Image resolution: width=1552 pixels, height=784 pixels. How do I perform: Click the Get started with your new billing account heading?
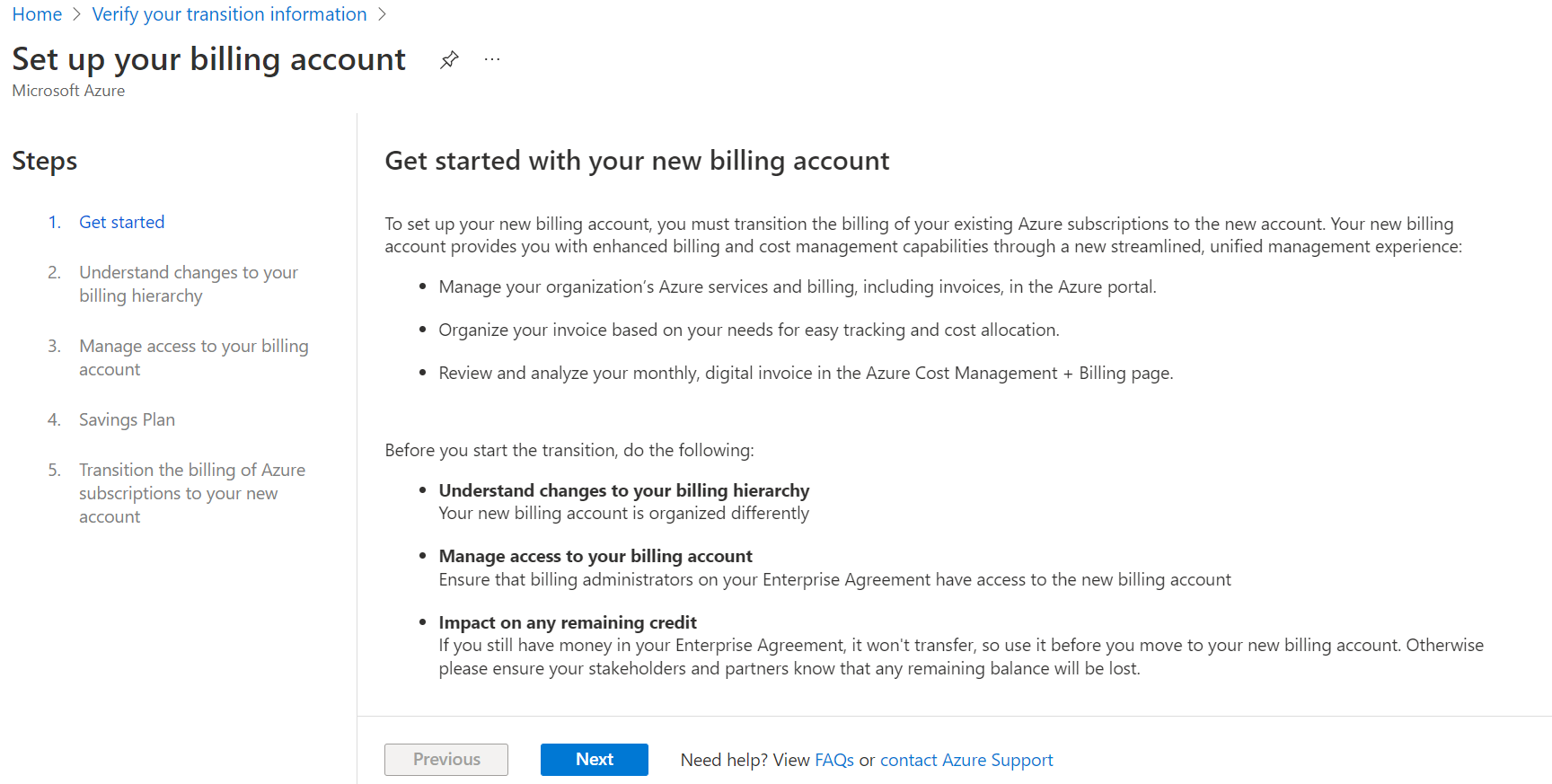pyautogui.click(x=637, y=161)
